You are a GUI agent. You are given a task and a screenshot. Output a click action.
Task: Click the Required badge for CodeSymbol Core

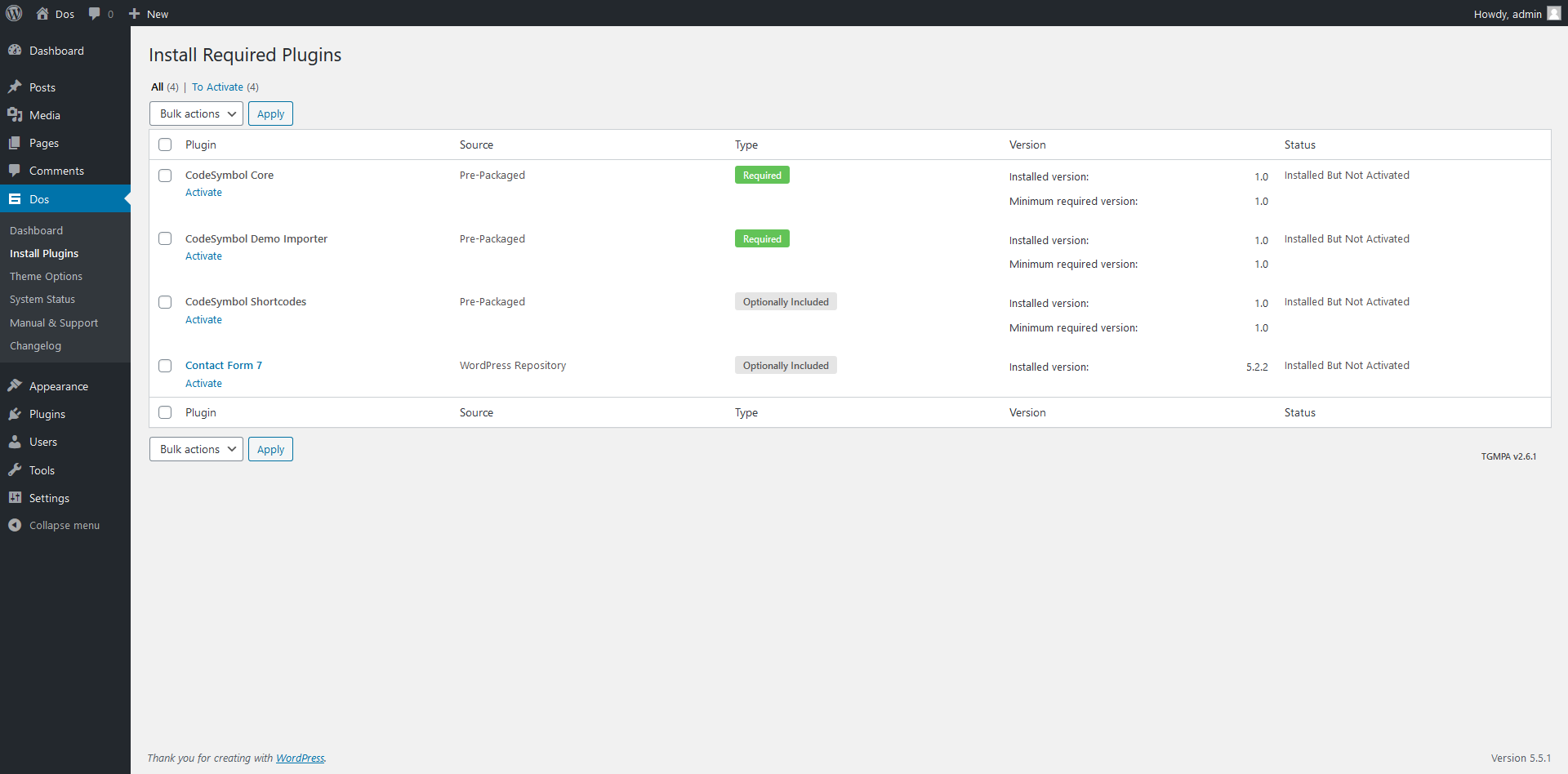(x=762, y=176)
